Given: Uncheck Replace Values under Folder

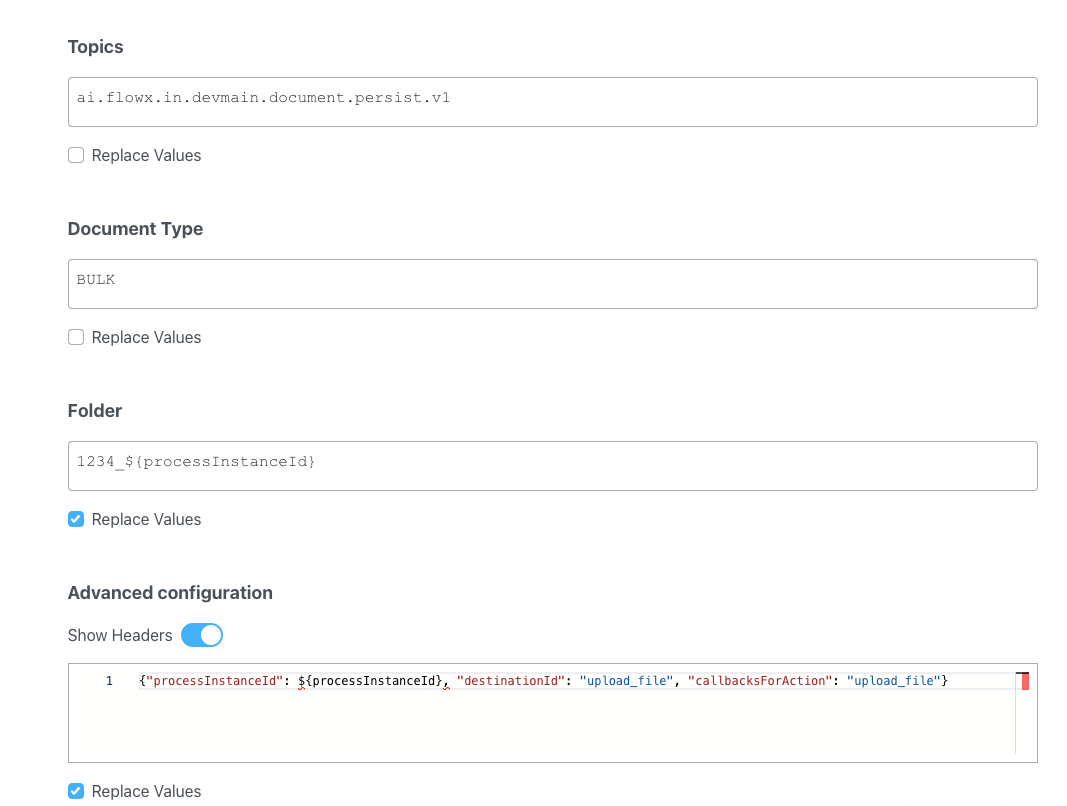Looking at the screenshot, I should 76,519.
